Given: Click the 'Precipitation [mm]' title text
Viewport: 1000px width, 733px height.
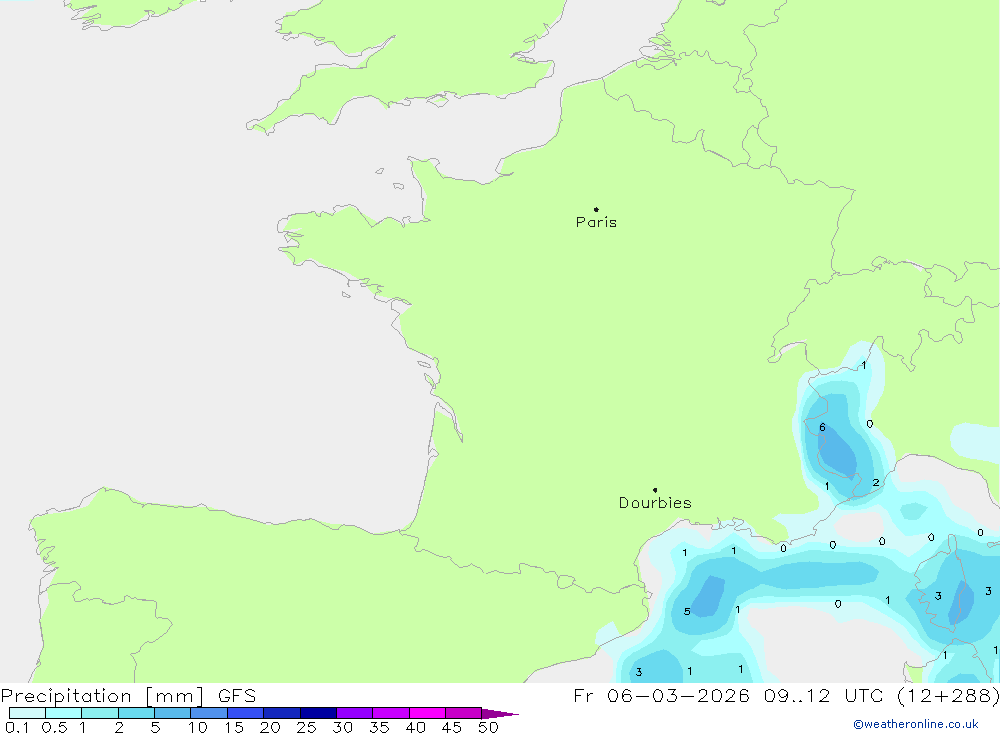Looking at the screenshot, I should [x=103, y=695].
